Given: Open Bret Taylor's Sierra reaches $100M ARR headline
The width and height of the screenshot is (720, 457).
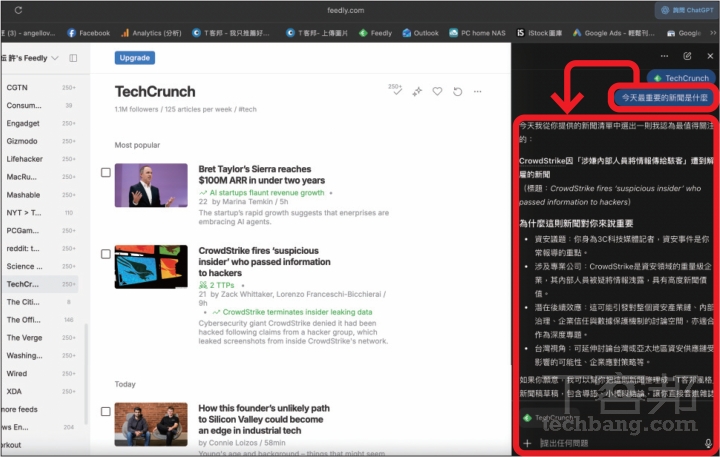Looking at the screenshot, I should (262, 175).
